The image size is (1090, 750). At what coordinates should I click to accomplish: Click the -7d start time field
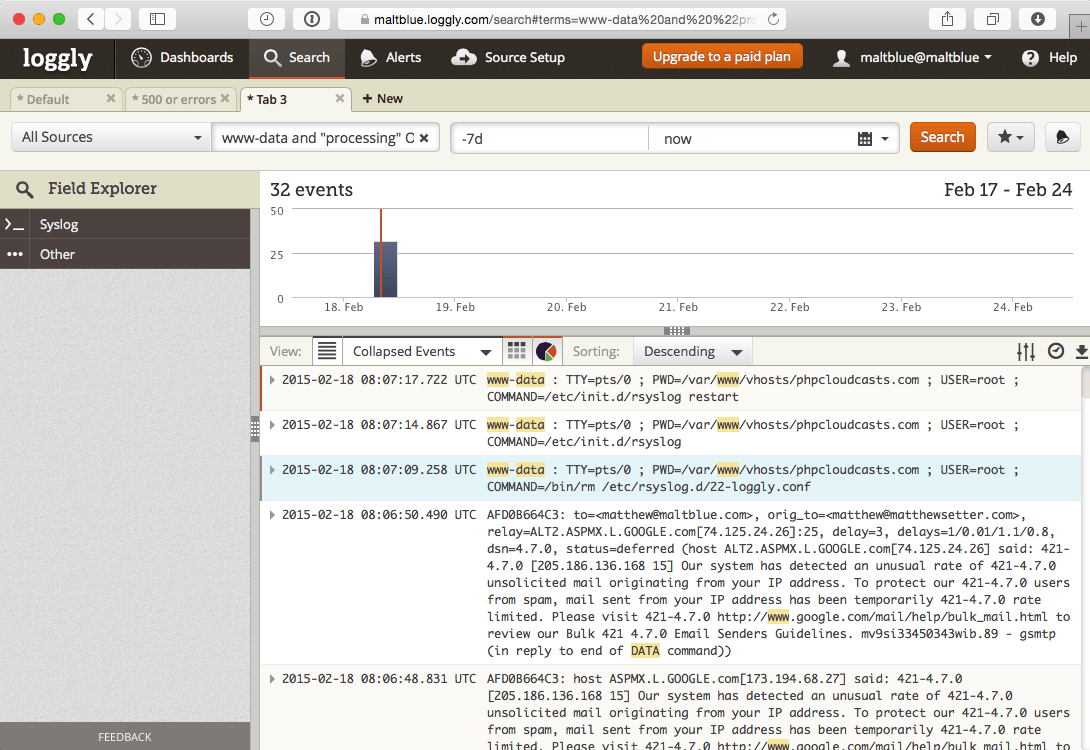tap(549, 138)
